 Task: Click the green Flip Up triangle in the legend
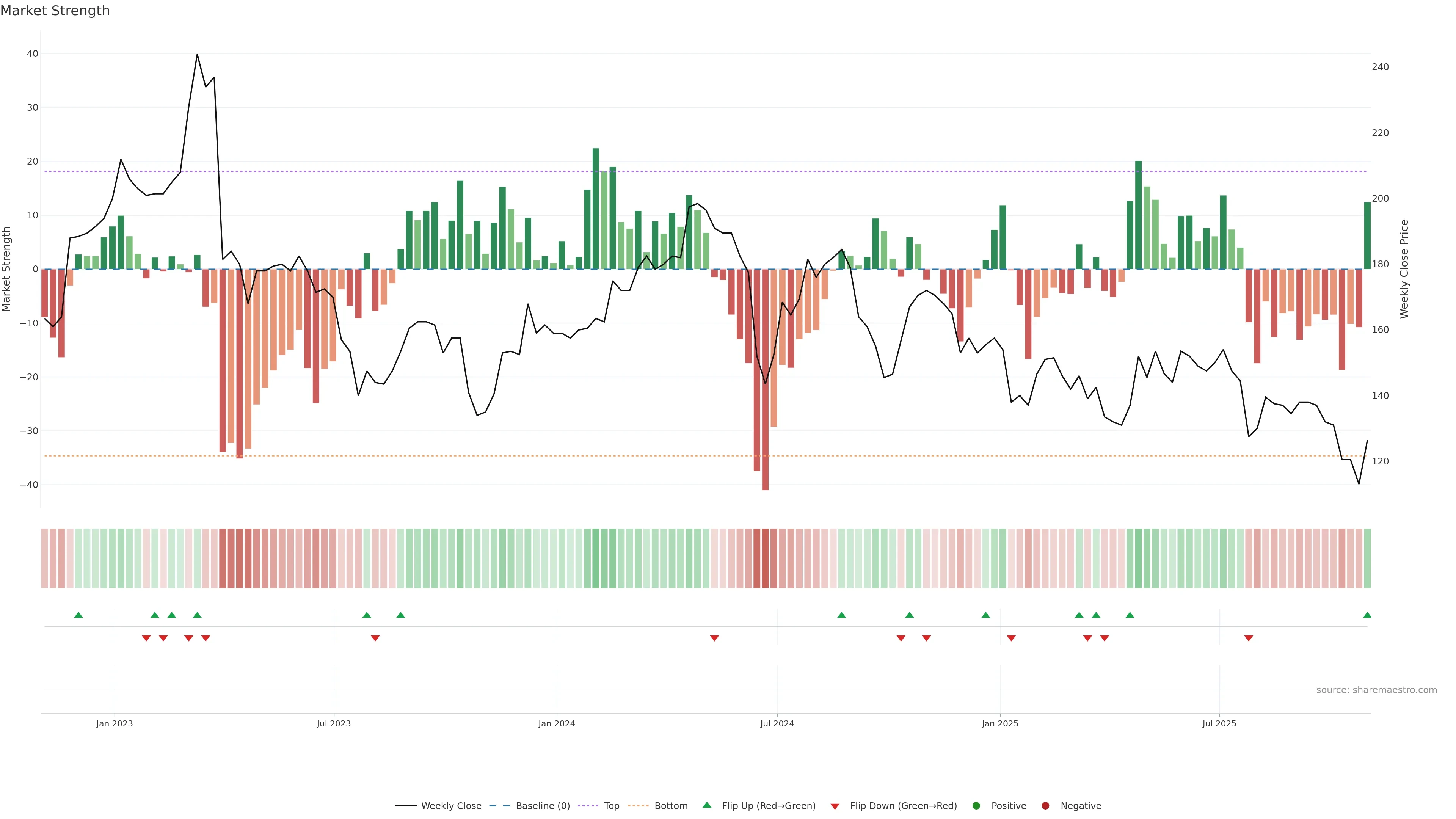pyautogui.click(x=706, y=805)
